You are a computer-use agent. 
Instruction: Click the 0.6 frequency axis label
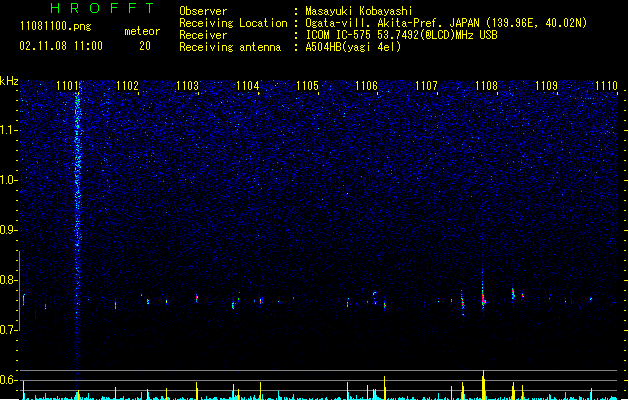pyautogui.click(x=8, y=380)
